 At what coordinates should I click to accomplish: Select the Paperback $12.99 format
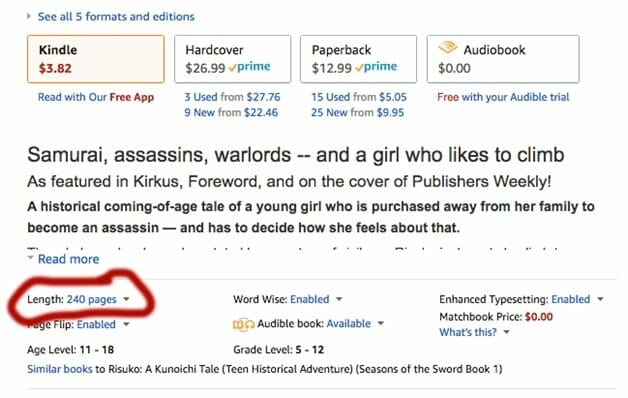[358, 59]
